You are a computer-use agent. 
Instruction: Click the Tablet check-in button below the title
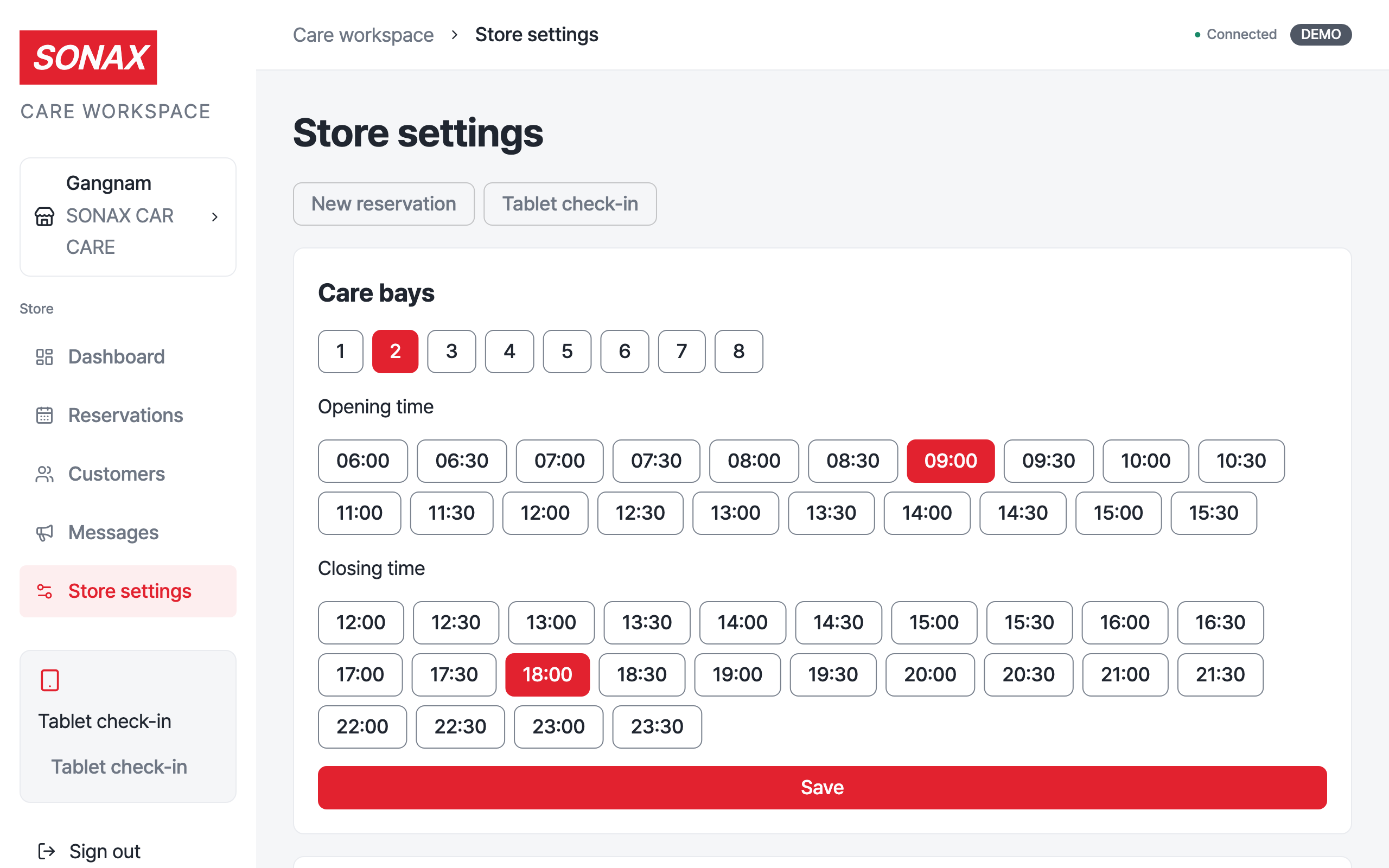tap(570, 204)
